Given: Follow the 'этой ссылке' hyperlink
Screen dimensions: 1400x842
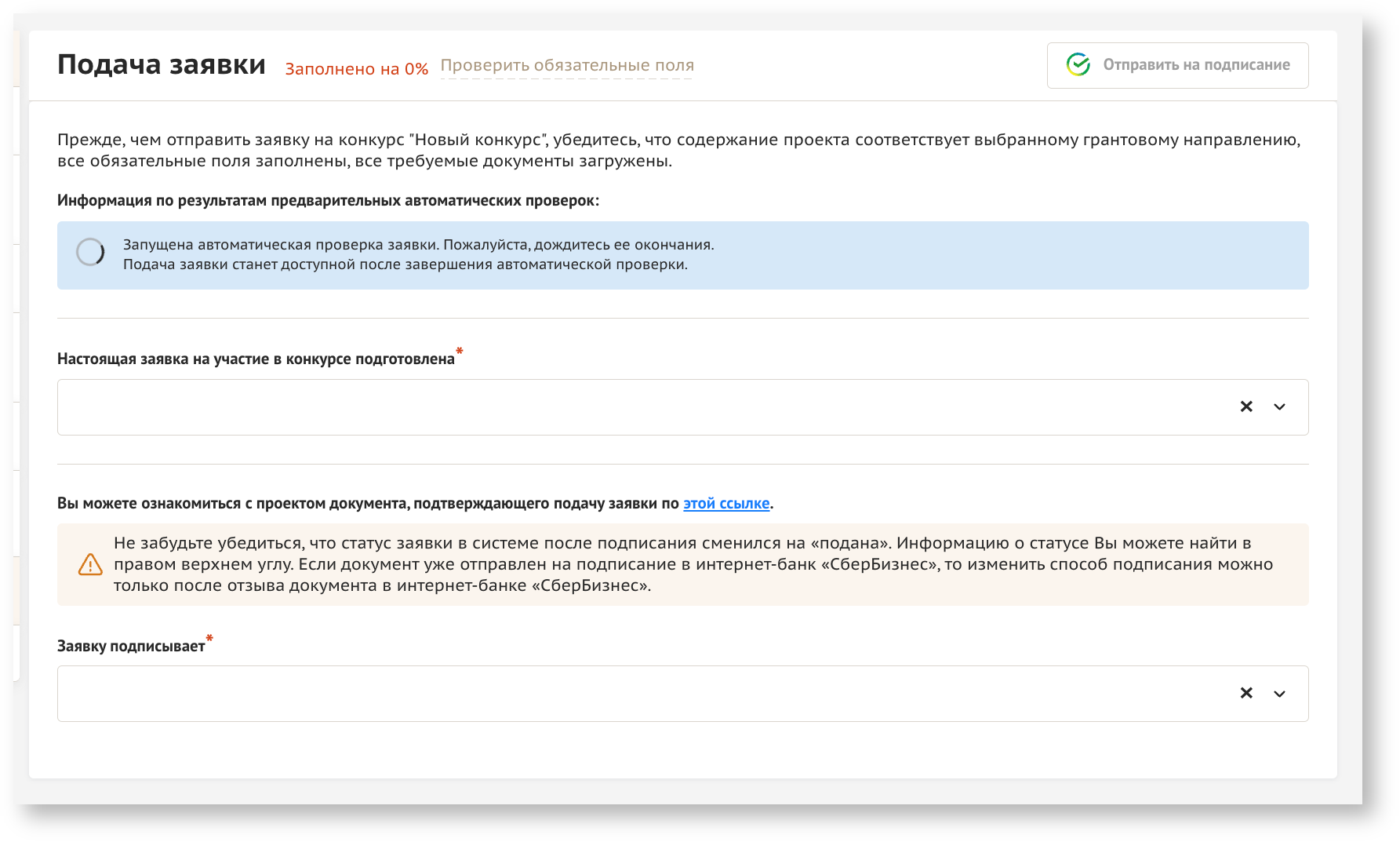Looking at the screenshot, I should click(x=726, y=504).
